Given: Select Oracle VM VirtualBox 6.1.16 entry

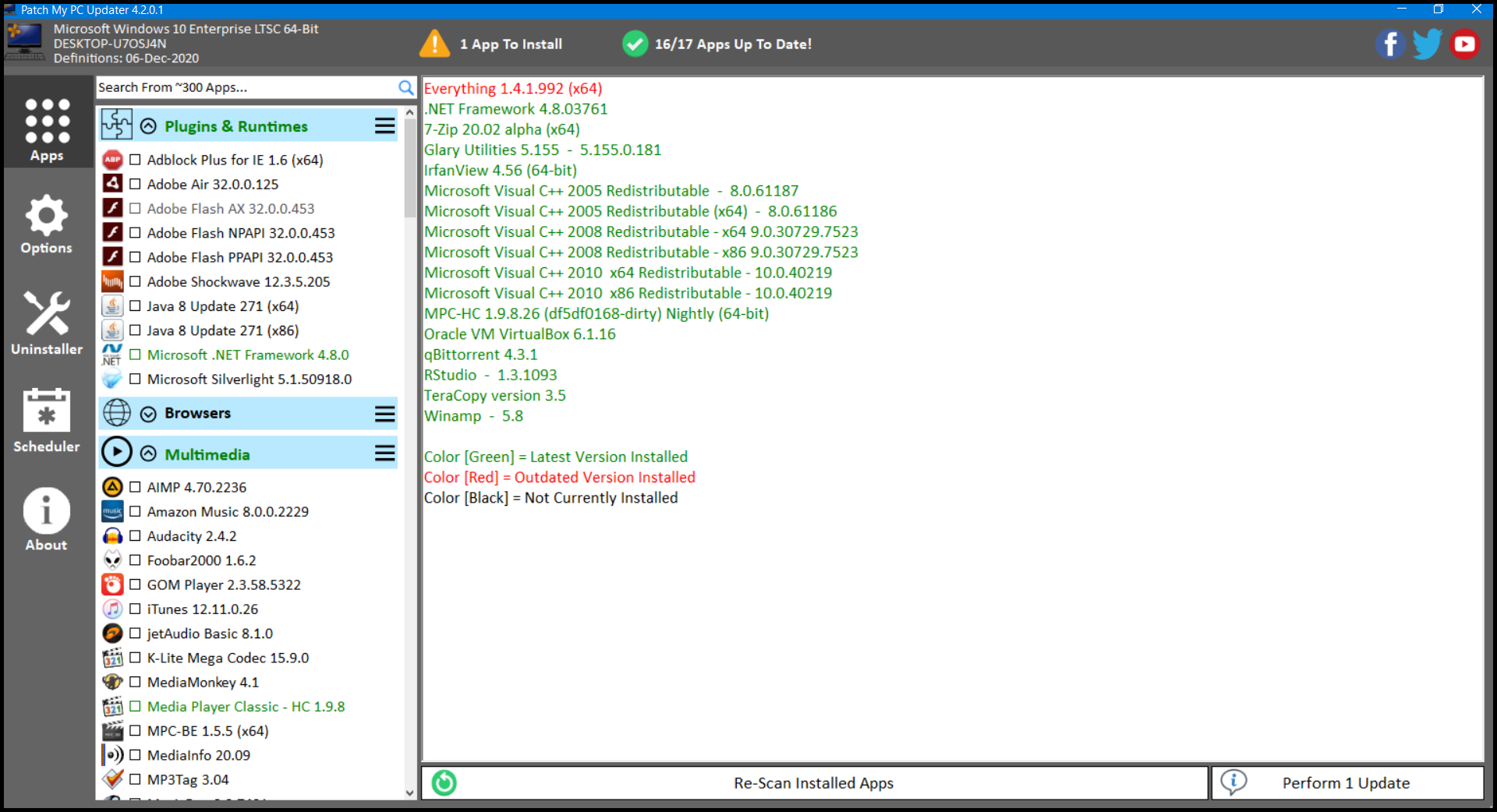Looking at the screenshot, I should (x=520, y=334).
